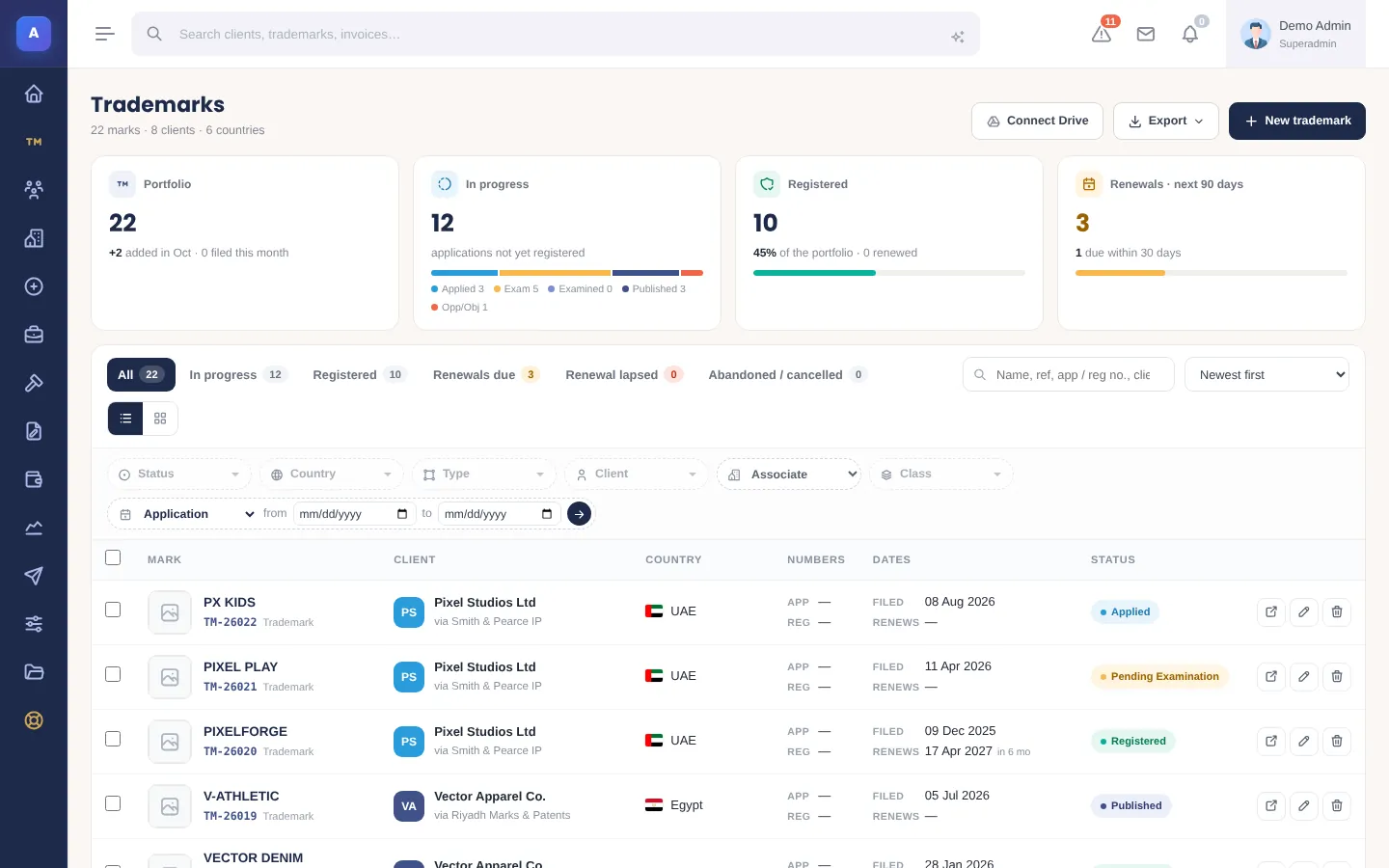This screenshot has width=1389, height=868.
Task: Select the Registered tab
Action: pos(359,374)
